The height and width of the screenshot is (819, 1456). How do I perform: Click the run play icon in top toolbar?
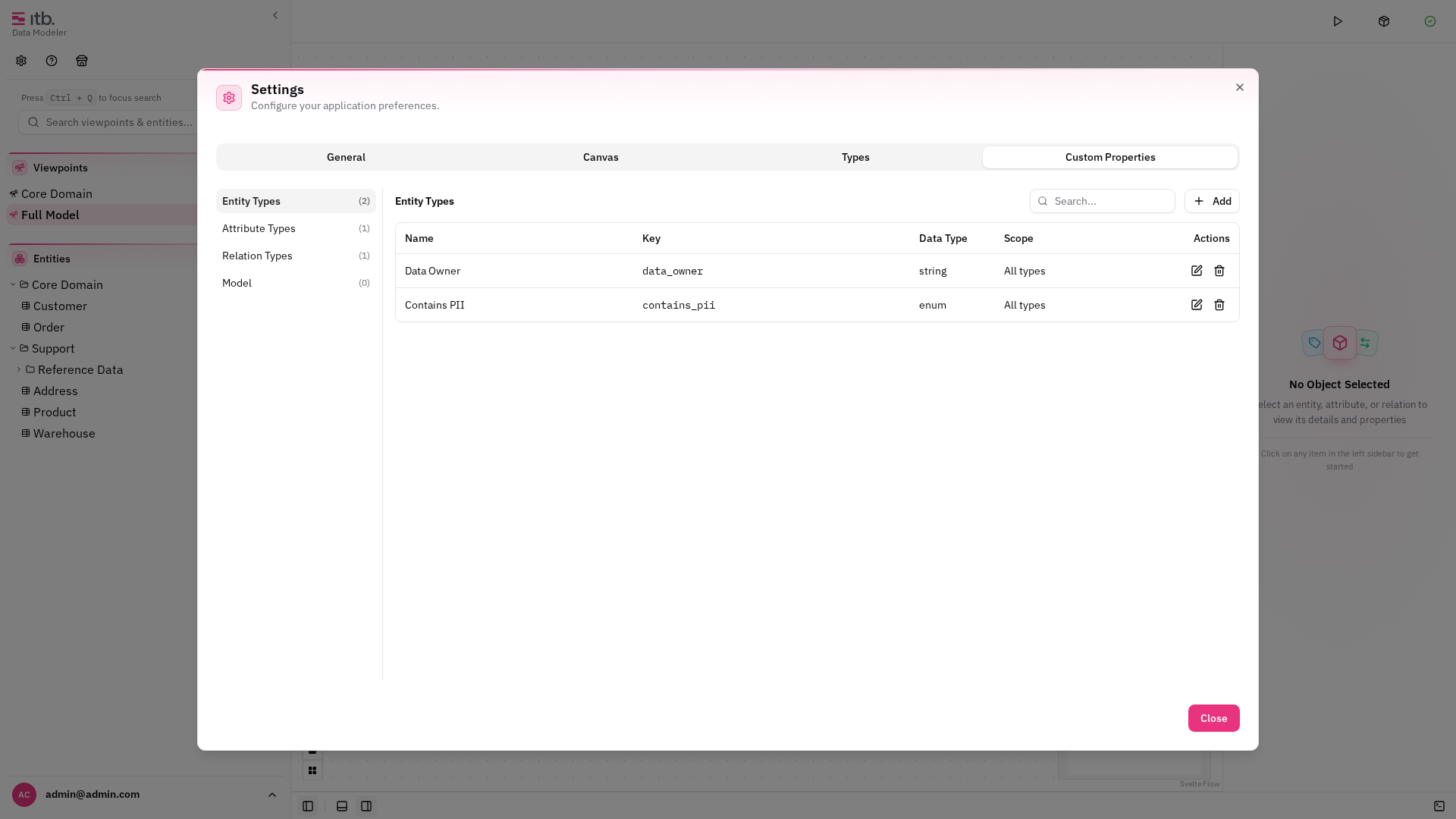coord(1338,21)
